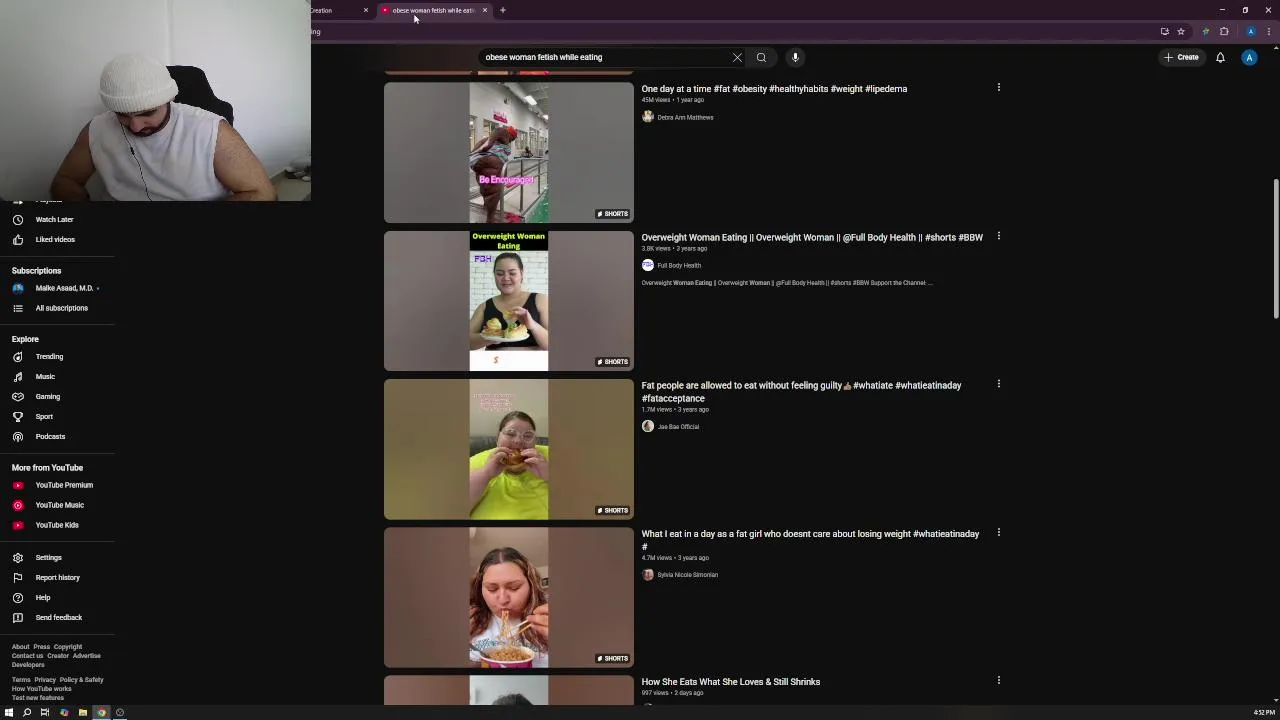Open Sport in Explore section
Screen dimensions: 1280x720
(x=44, y=417)
